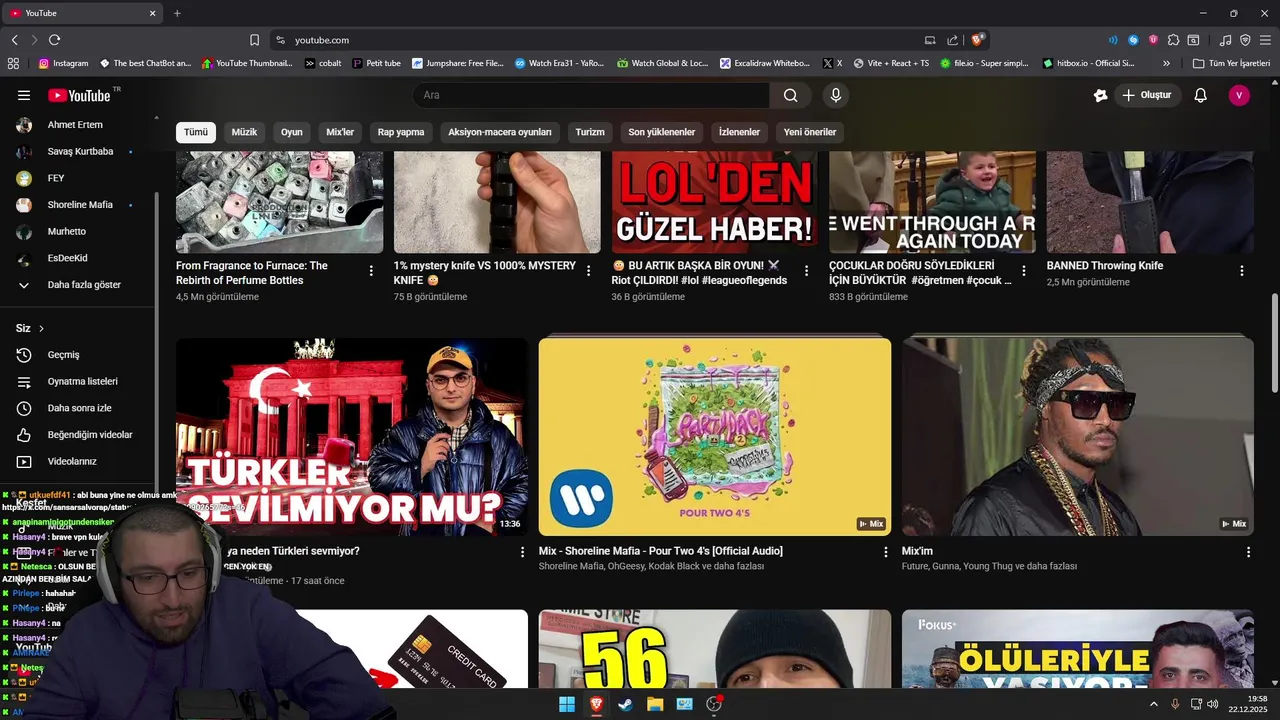1280x720 pixels.
Task: Open File Explorer from taskbar
Action: (655, 704)
